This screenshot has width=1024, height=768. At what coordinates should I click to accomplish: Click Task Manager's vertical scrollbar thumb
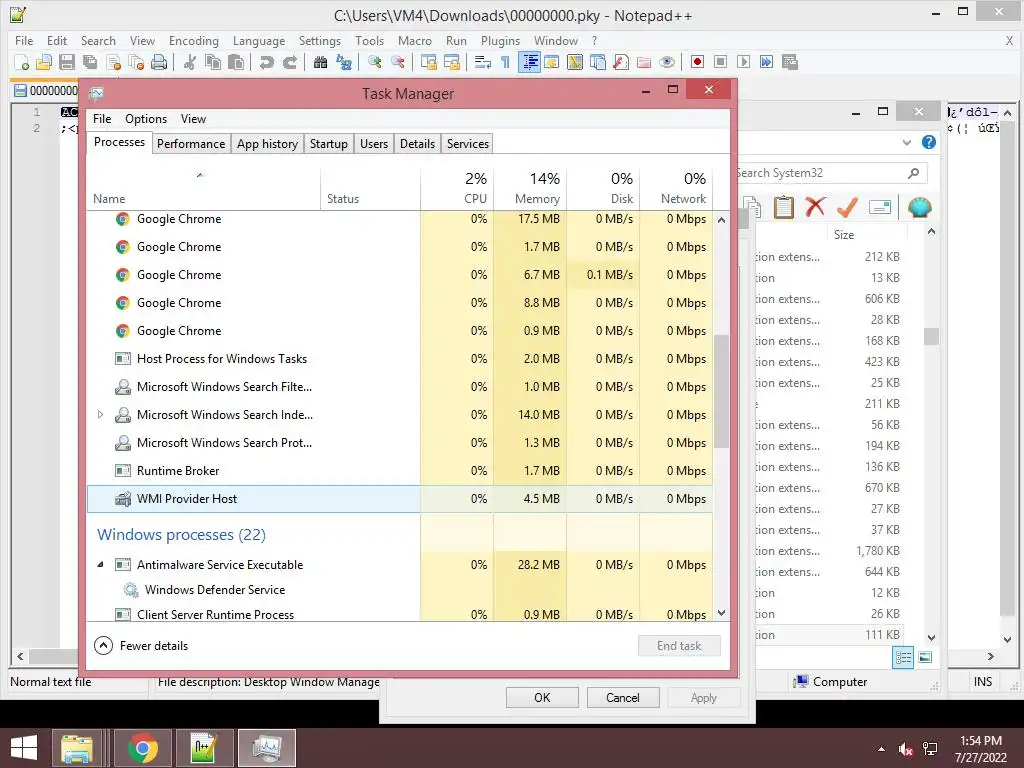click(721, 392)
